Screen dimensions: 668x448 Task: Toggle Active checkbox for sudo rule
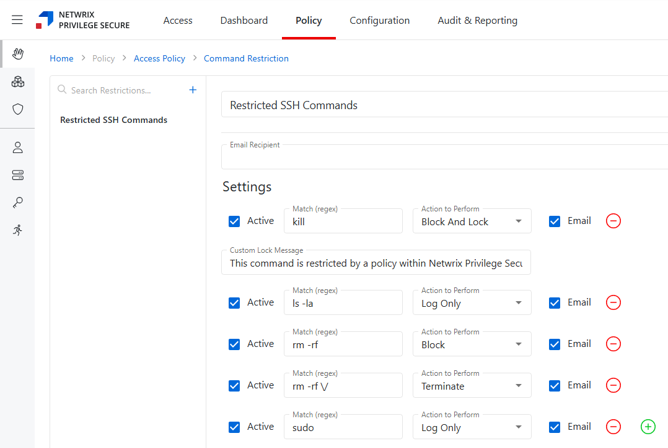pos(234,427)
